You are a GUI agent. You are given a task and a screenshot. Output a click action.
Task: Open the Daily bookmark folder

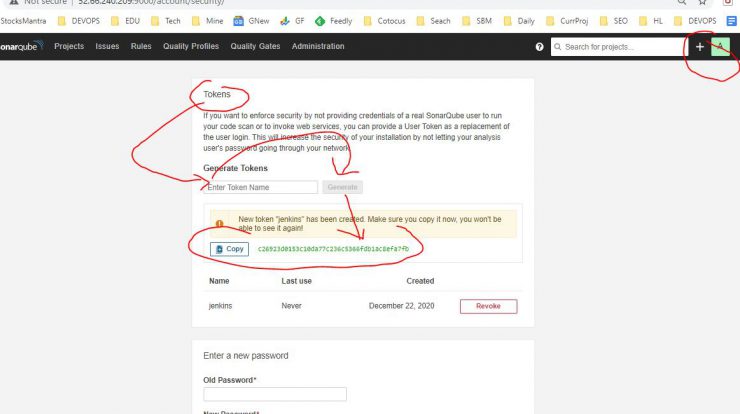click(519, 21)
